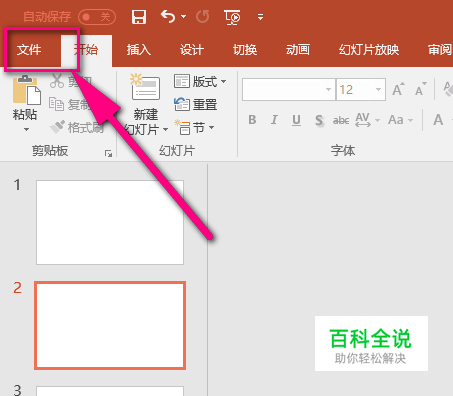Expand the font name dropdown arrow
453x396 pixels.
coord(328,89)
